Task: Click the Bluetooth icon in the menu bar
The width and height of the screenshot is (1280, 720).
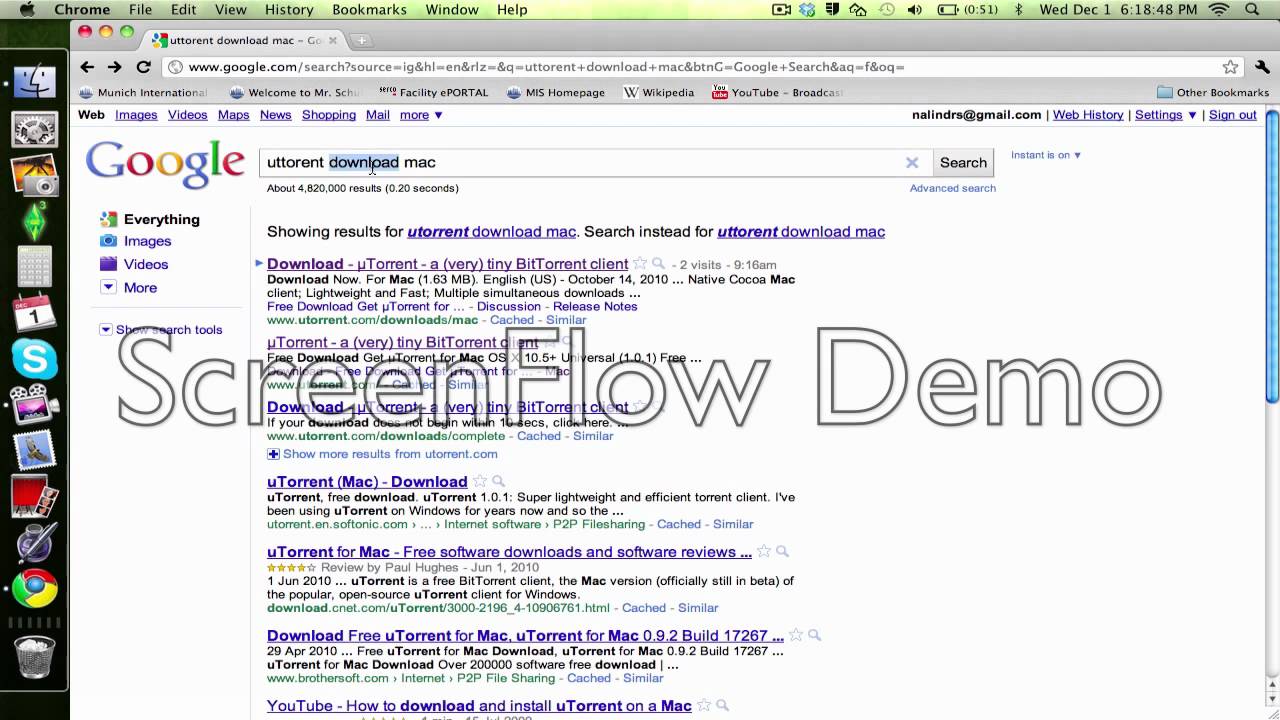Action: coord(1019,9)
